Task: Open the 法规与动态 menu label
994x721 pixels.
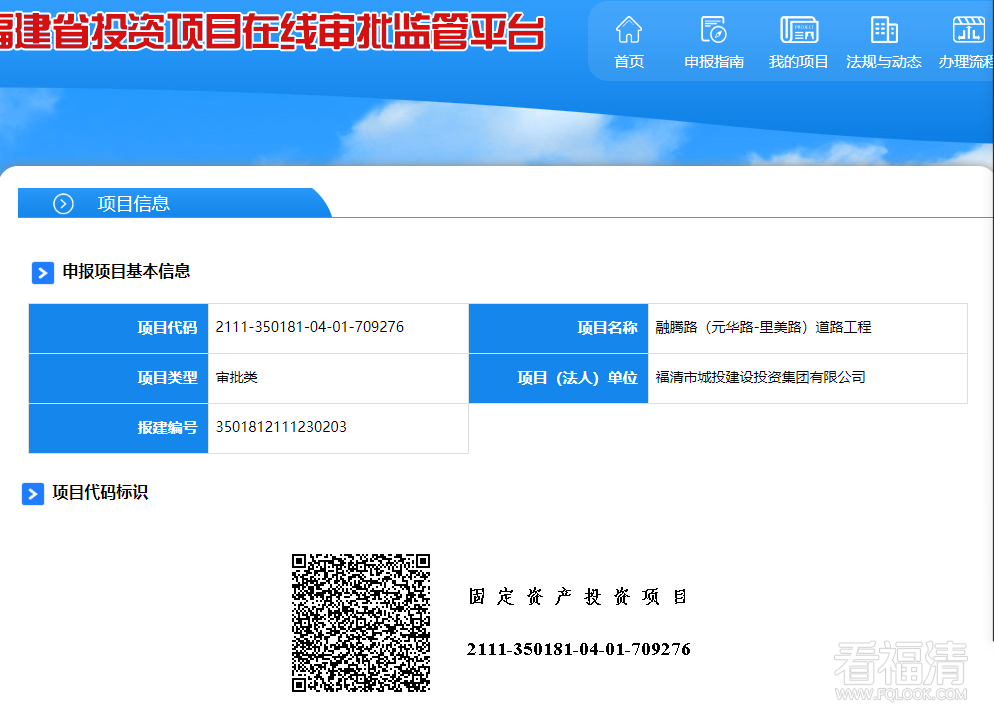Action: 884,62
